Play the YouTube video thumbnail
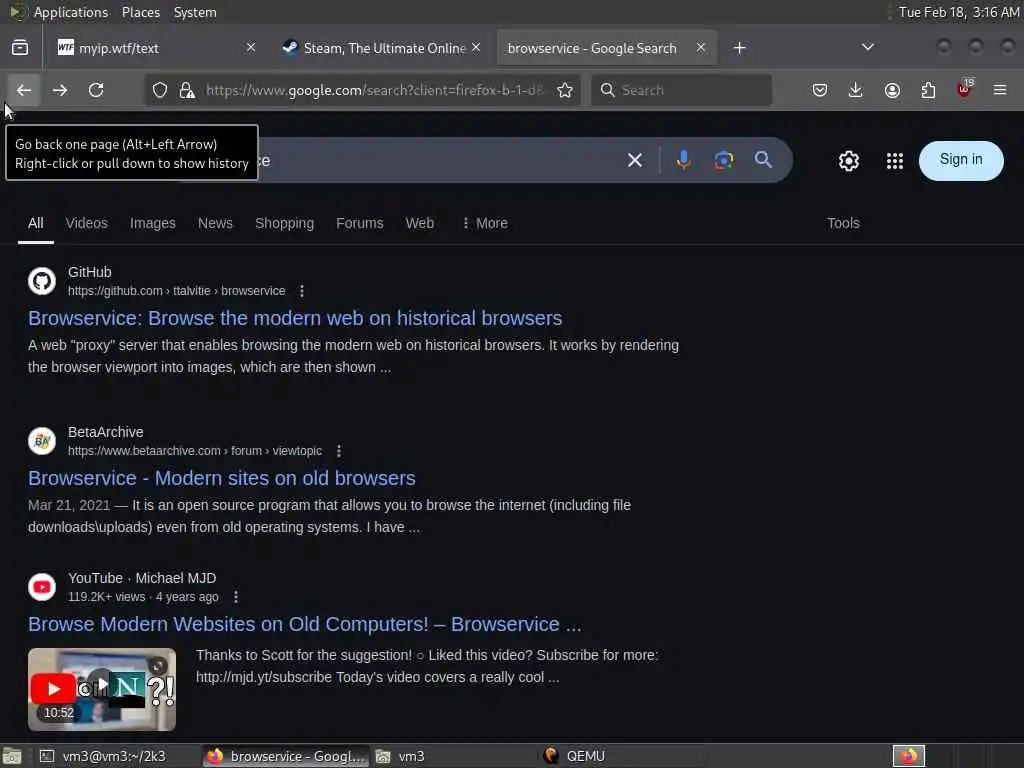This screenshot has width=1024, height=768. point(102,689)
